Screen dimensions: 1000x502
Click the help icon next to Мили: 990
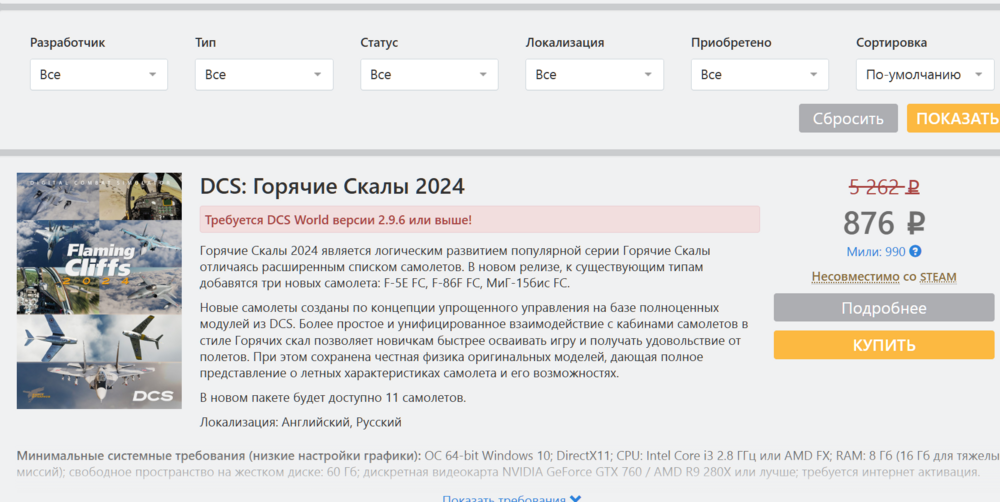[915, 251]
